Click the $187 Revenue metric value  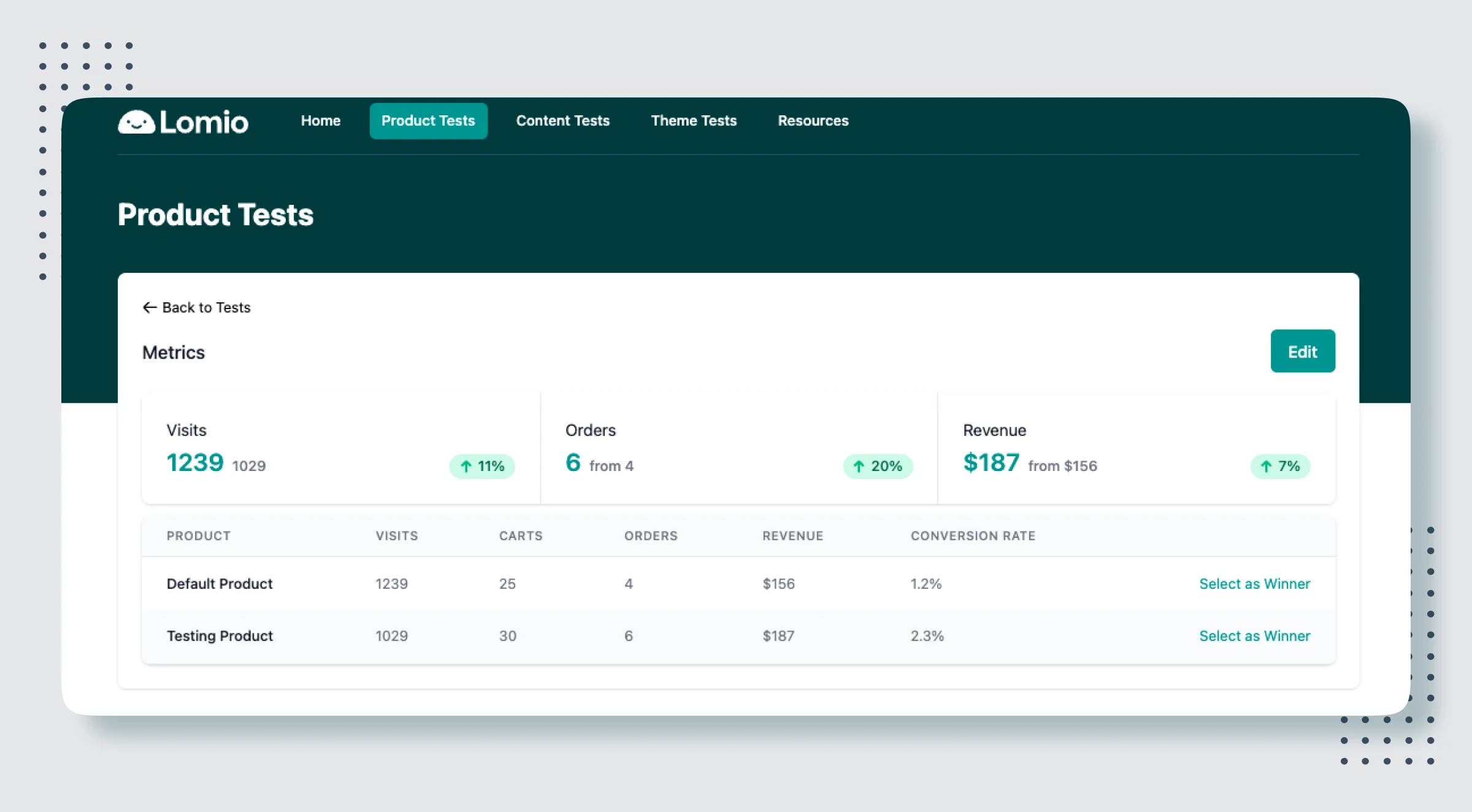(991, 463)
